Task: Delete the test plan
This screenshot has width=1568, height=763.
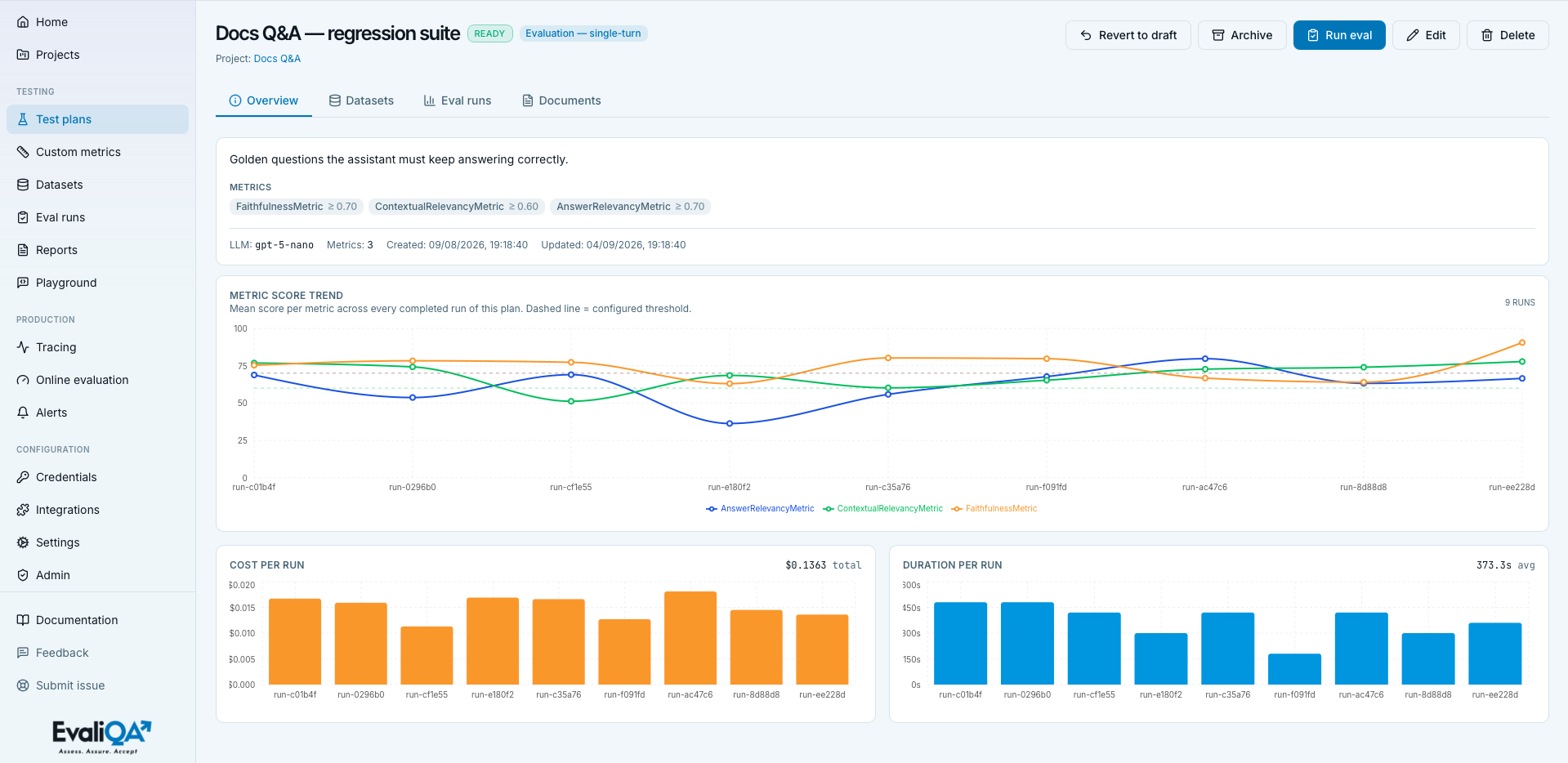Action: [1508, 35]
